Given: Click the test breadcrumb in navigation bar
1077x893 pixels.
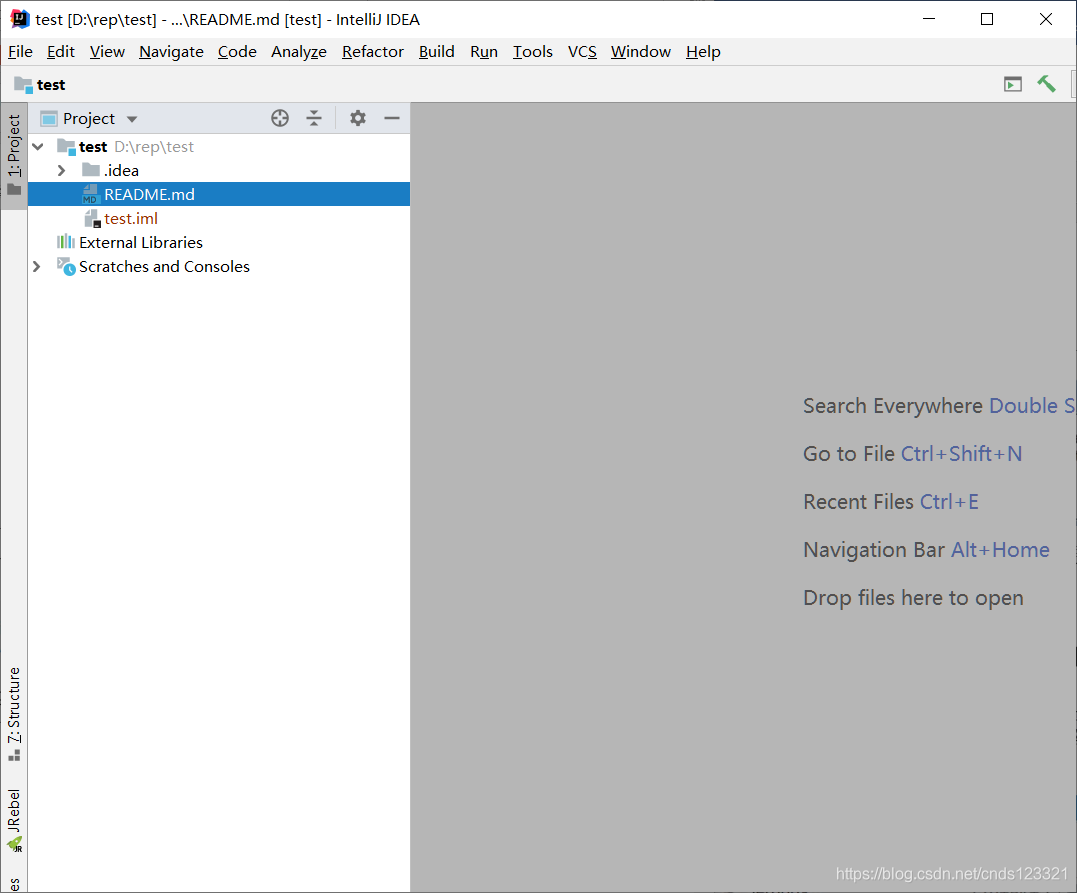Looking at the screenshot, I should click(x=51, y=84).
